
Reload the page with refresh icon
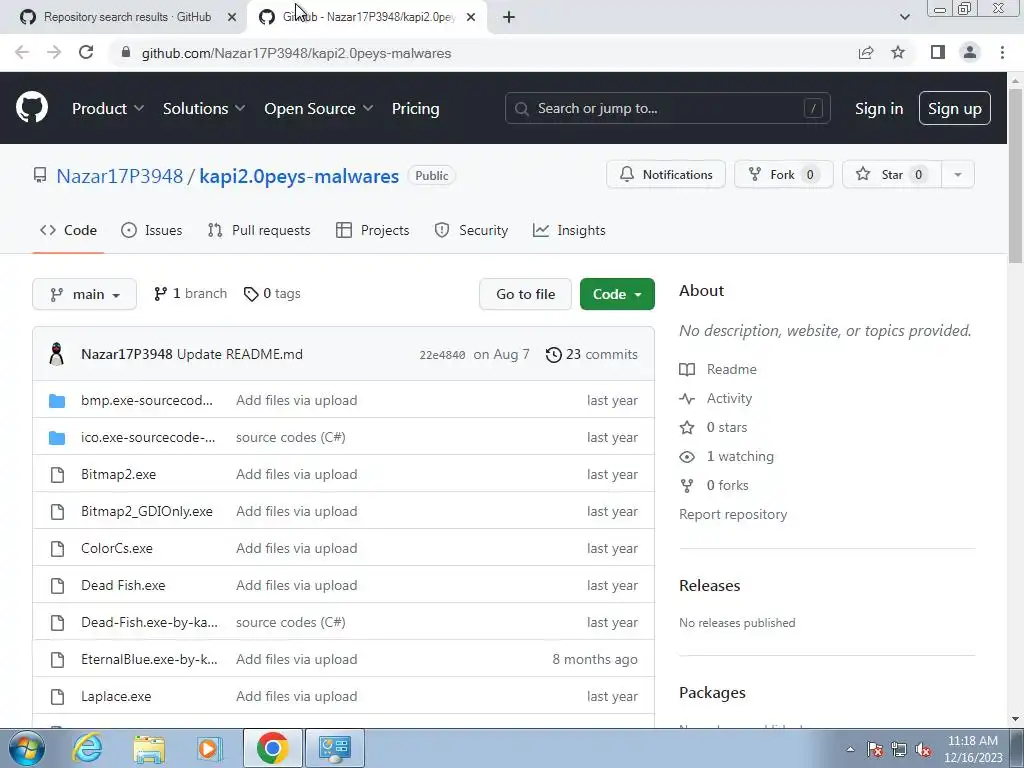86,53
